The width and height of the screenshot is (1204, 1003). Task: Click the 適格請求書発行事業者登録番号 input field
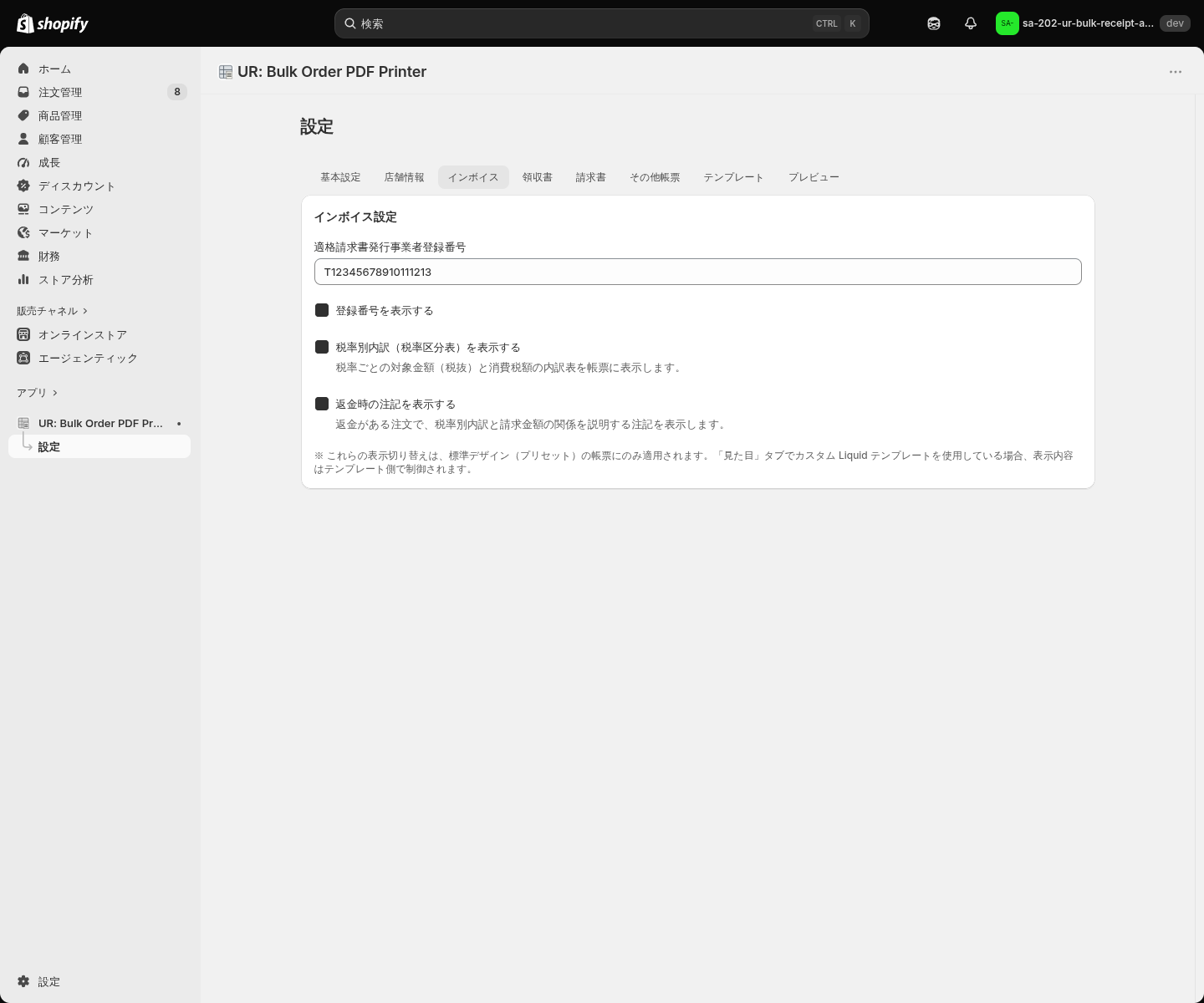[x=698, y=272]
